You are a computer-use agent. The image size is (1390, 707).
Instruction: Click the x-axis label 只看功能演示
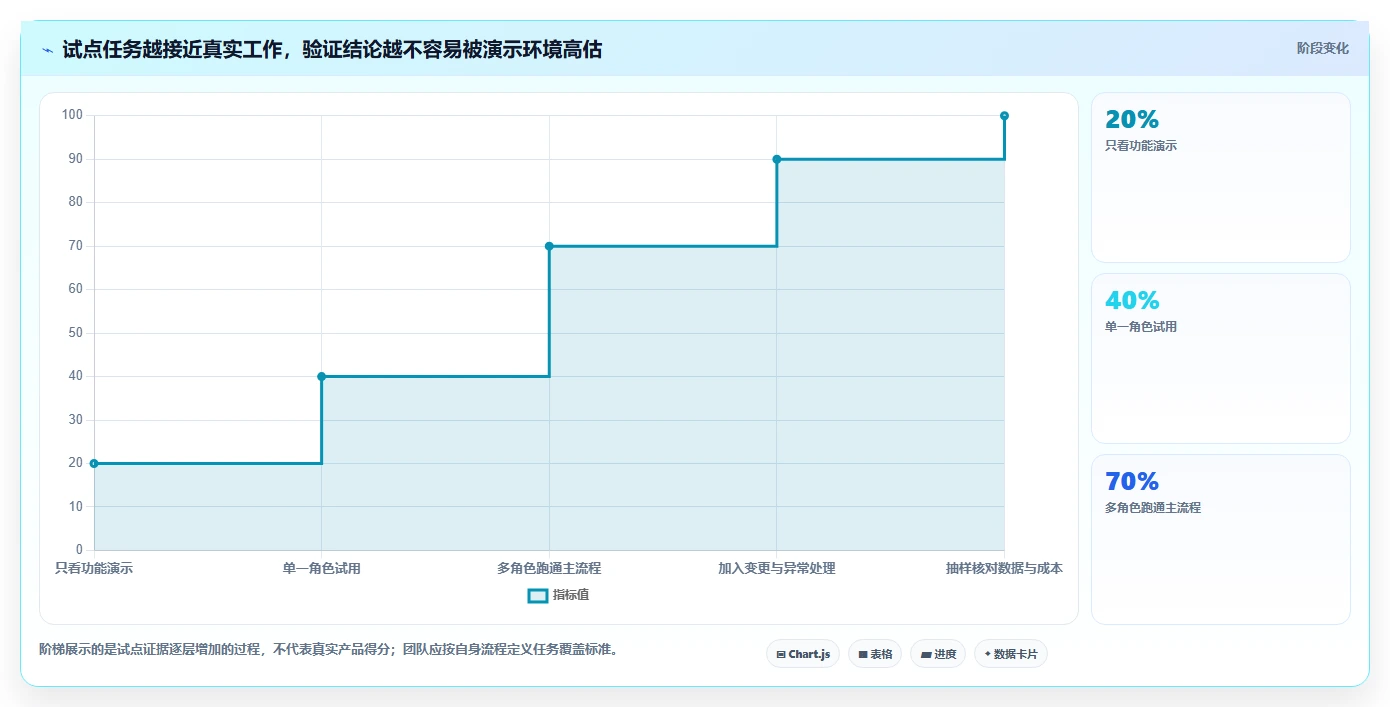point(94,568)
